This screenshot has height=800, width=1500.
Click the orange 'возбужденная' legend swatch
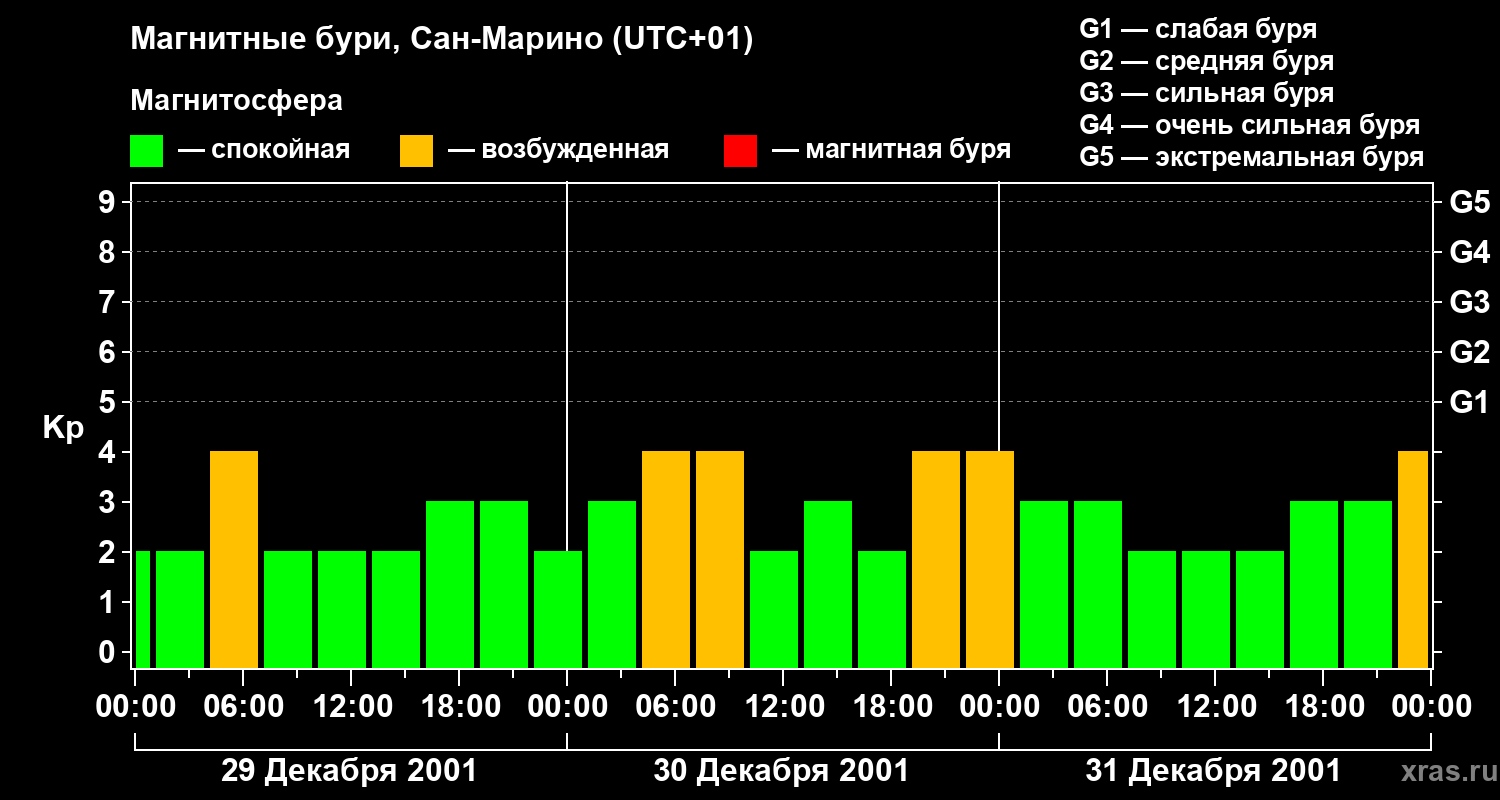417,151
